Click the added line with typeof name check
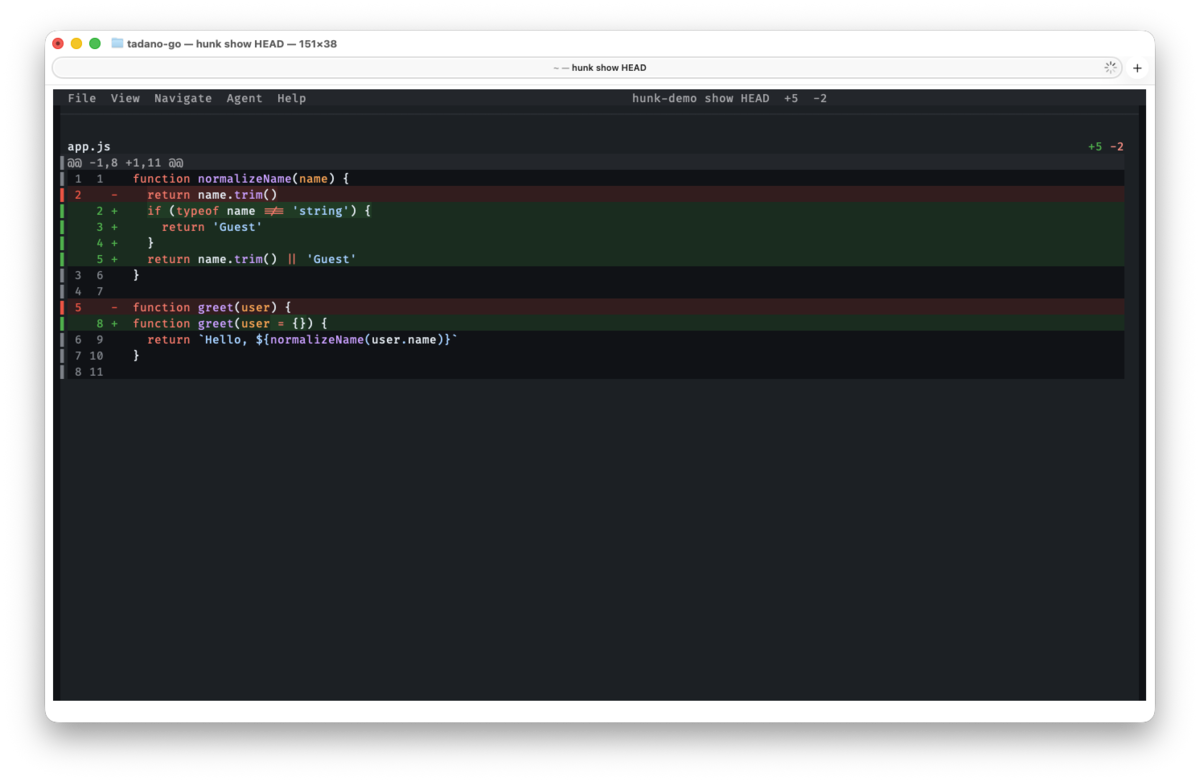This screenshot has height=782, width=1200. coord(592,210)
